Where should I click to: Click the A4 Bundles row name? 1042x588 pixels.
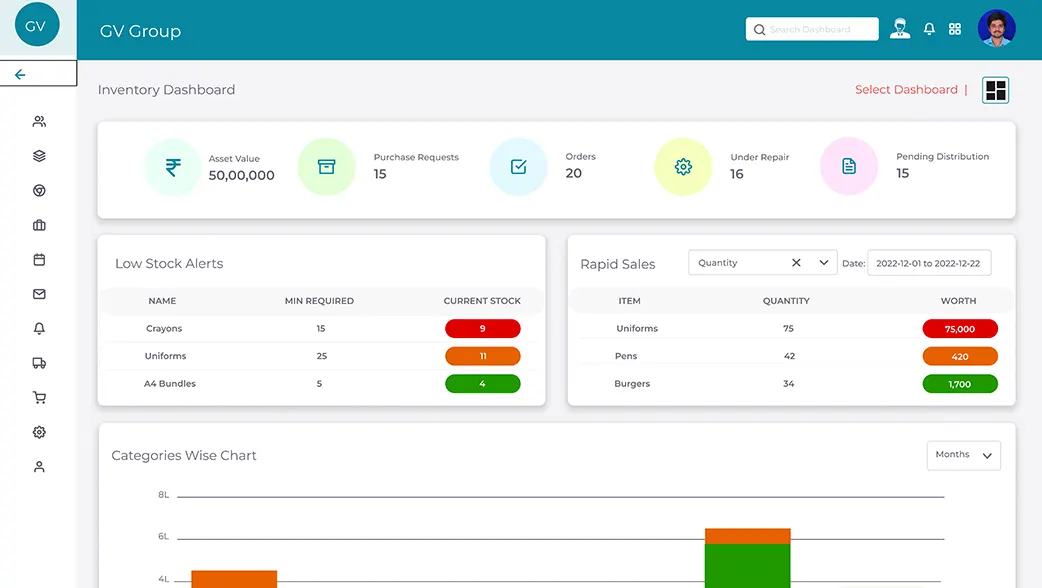coord(169,383)
